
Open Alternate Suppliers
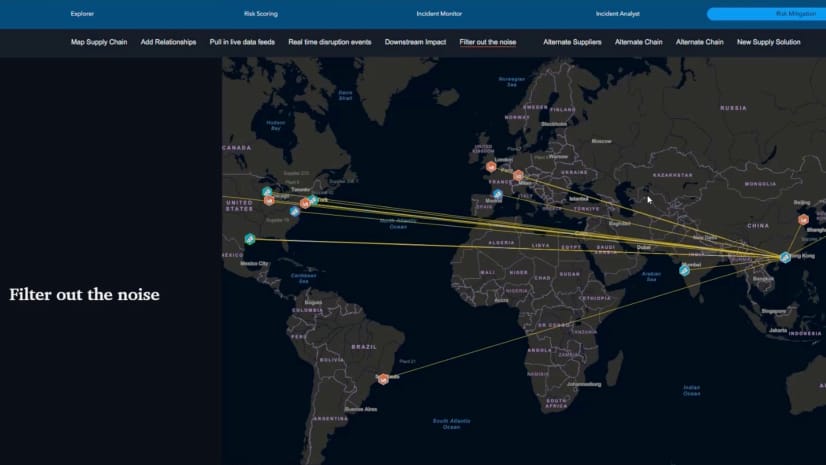(572, 42)
